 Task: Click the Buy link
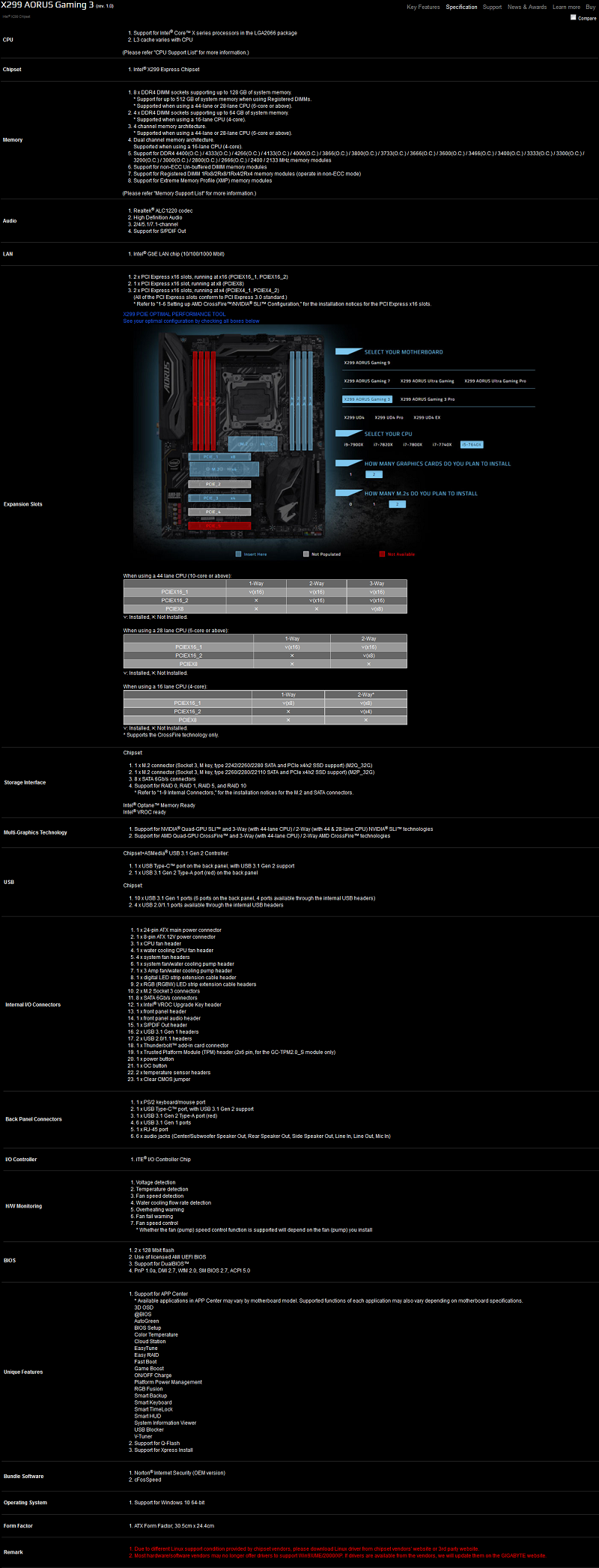(x=591, y=7)
